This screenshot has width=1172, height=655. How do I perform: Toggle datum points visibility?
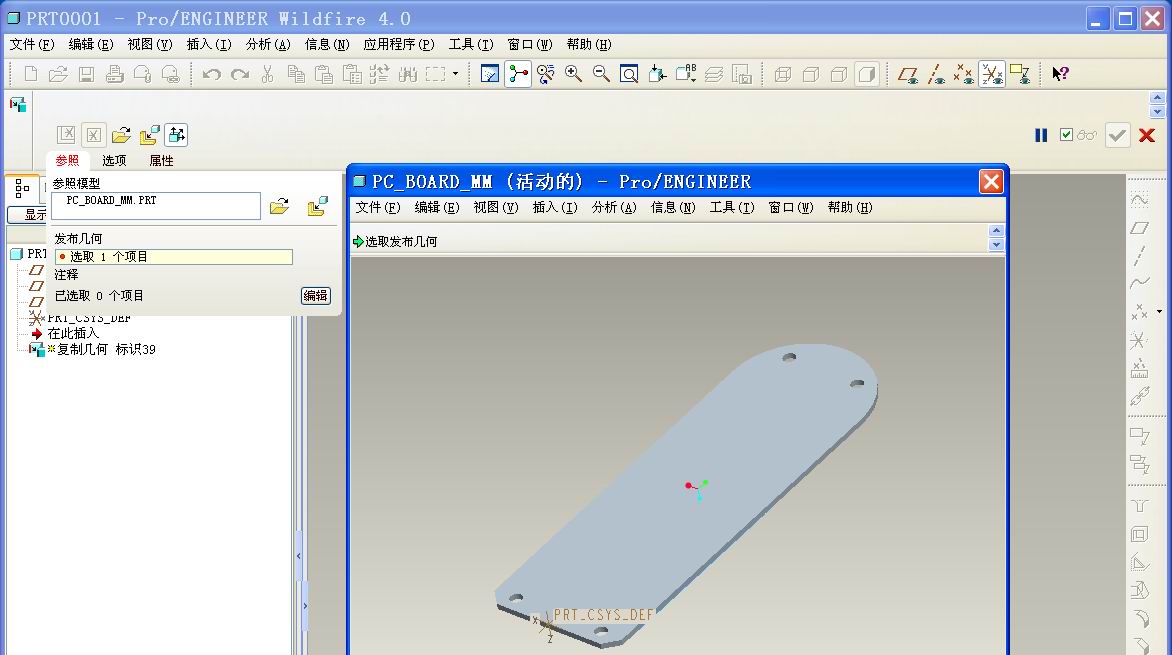[x=963, y=74]
